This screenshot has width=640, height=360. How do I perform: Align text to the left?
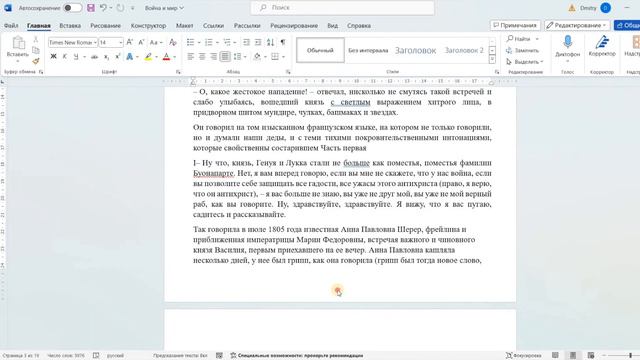191,57
